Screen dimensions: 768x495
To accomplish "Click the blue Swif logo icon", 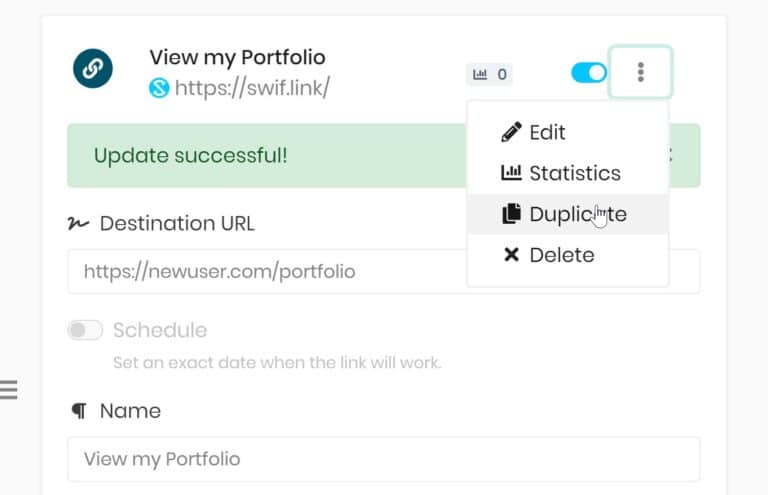I will [x=159, y=88].
